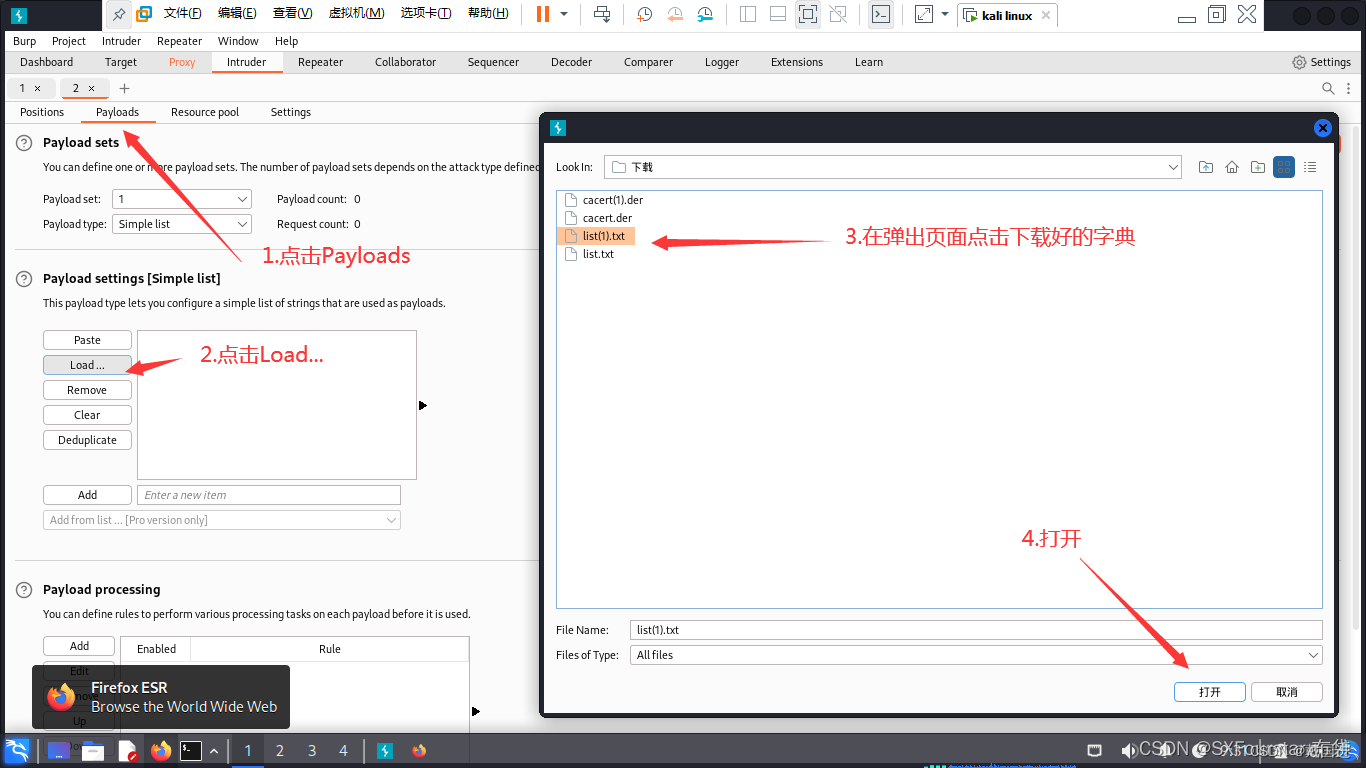The height and width of the screenshot is (768, 1366).
Task: Take a VM snapshot clock icon
Action: pyautogui.click(x=645, y=14)
